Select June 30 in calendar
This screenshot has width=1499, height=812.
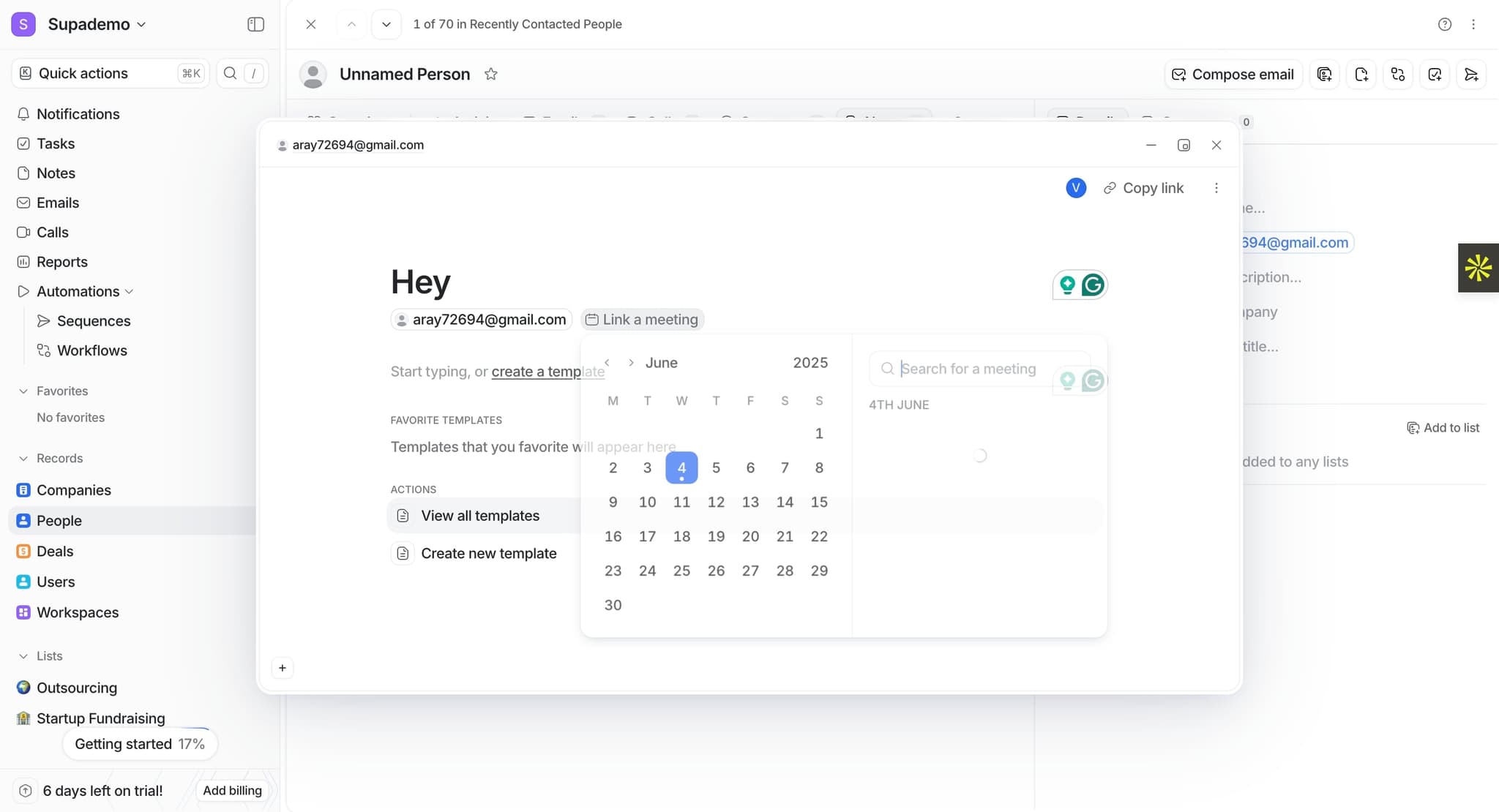[613, 606]
